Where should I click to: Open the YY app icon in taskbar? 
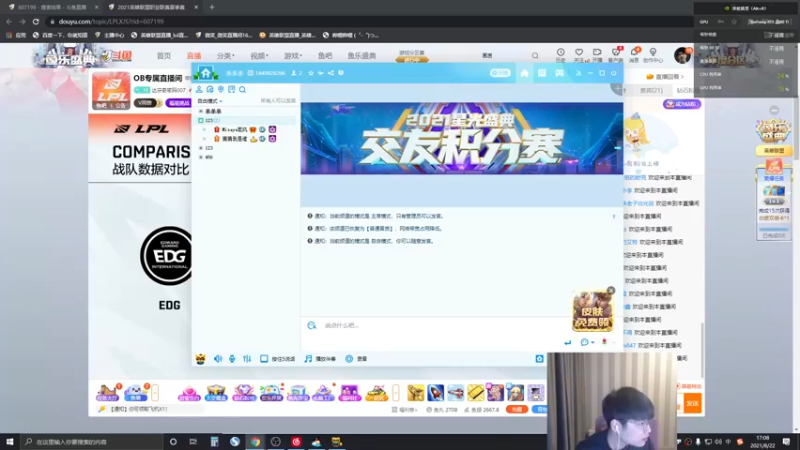(x=337, y=442)
